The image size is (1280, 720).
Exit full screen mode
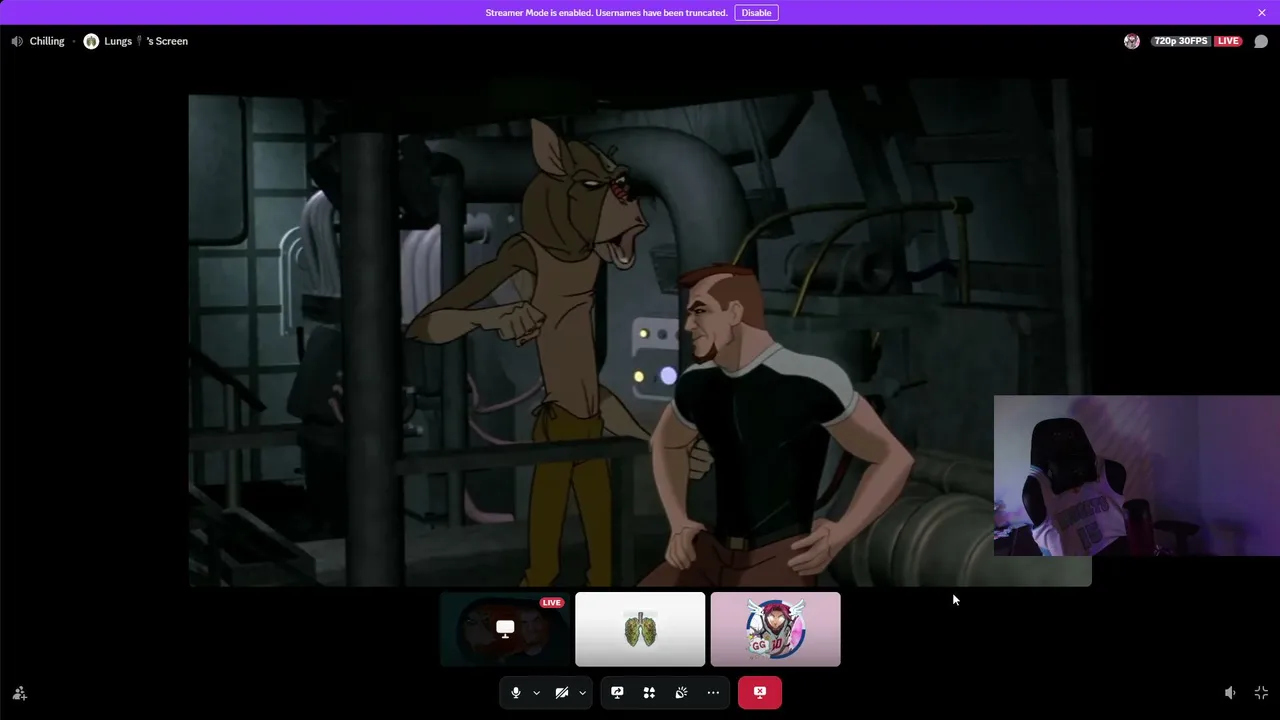click(x=1261, y=693)
